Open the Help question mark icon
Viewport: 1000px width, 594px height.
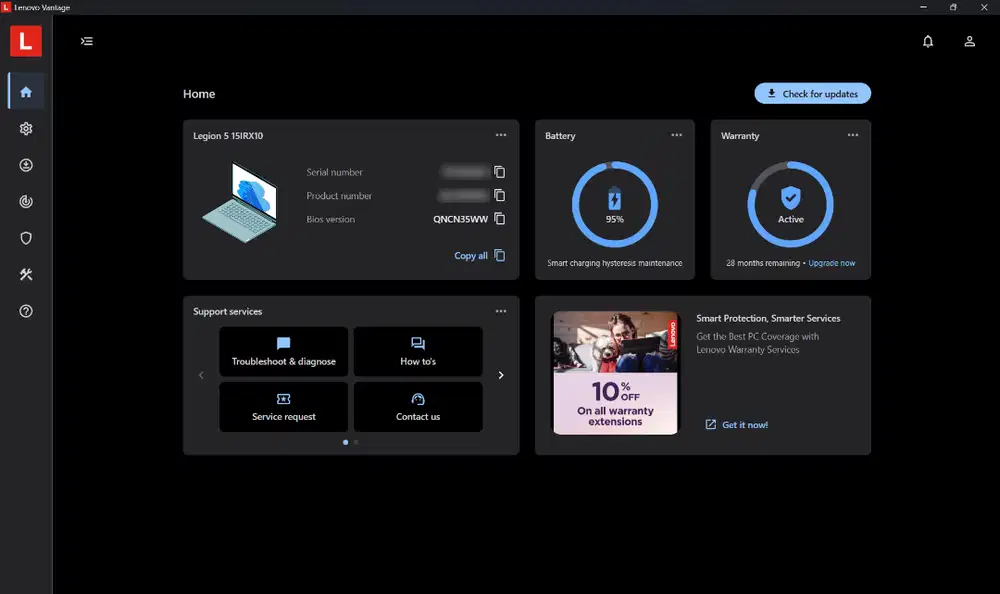pos(26,311)
